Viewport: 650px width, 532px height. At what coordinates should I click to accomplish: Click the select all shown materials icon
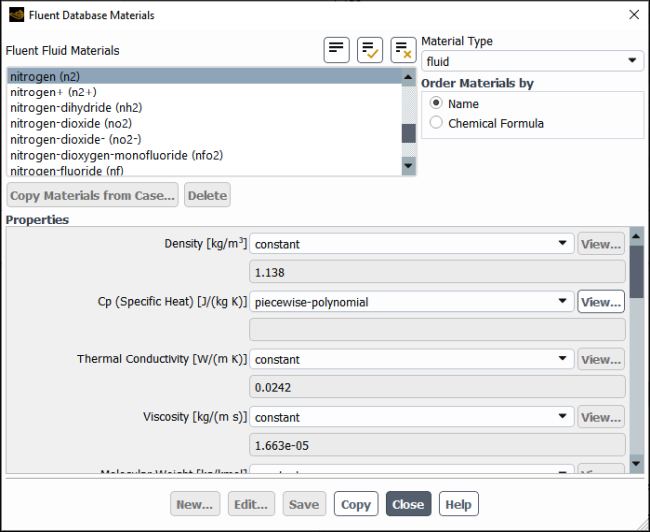tap(370, 50)
